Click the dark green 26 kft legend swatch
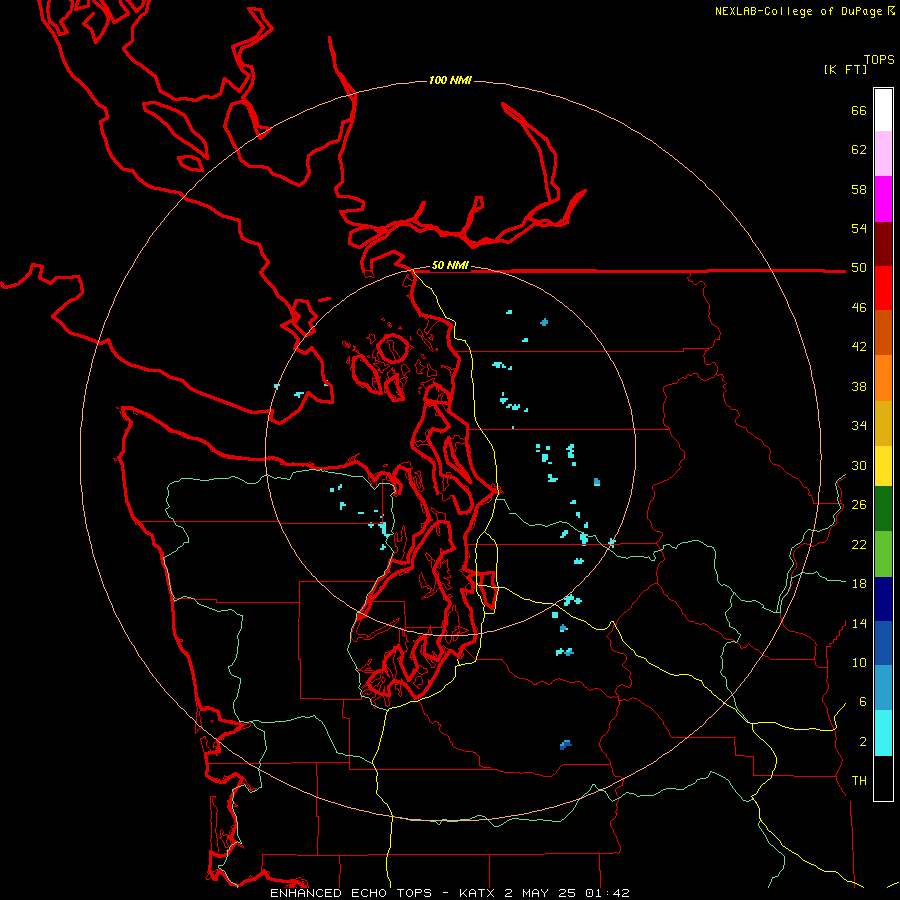 click(883, 509)
